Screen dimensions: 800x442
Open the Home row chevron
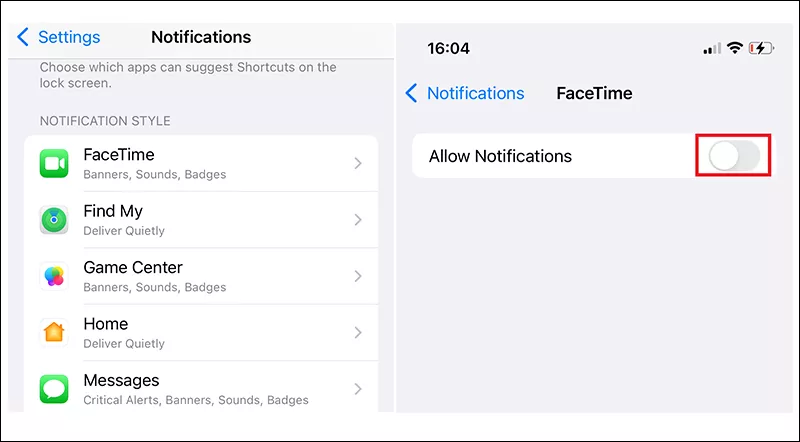pos(358,332)
